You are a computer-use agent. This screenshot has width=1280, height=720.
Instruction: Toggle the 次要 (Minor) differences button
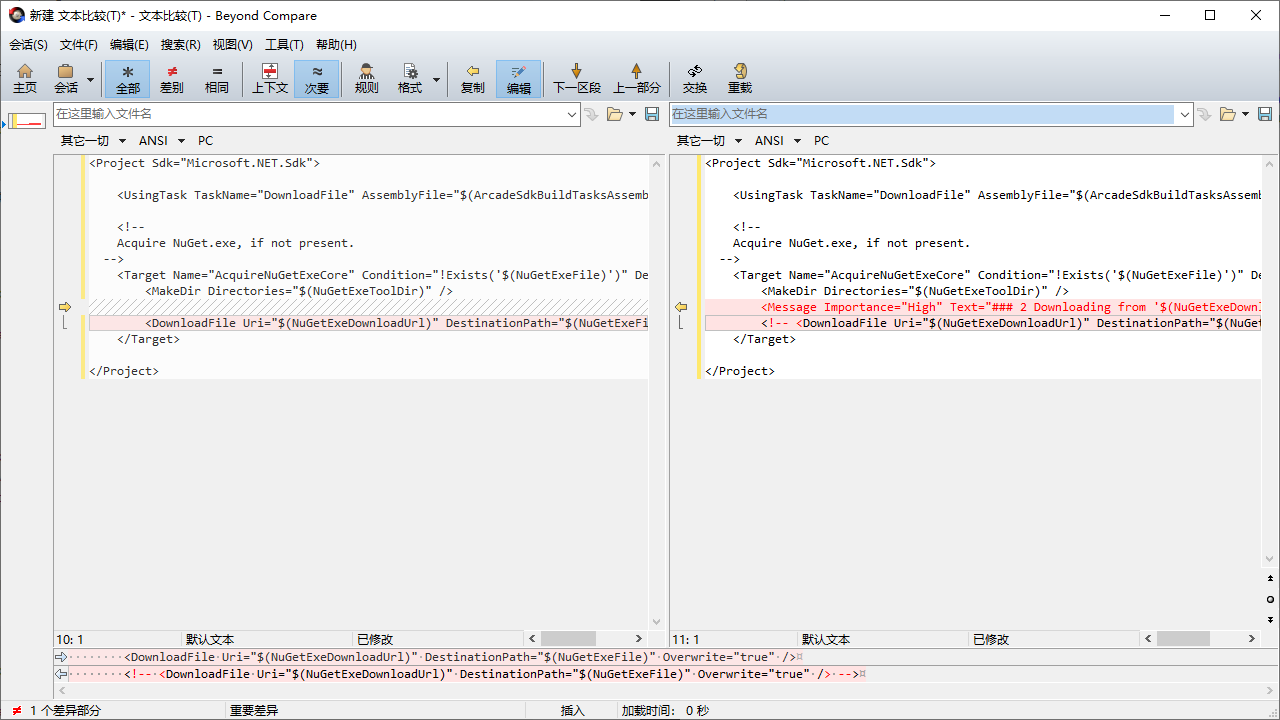317,79
